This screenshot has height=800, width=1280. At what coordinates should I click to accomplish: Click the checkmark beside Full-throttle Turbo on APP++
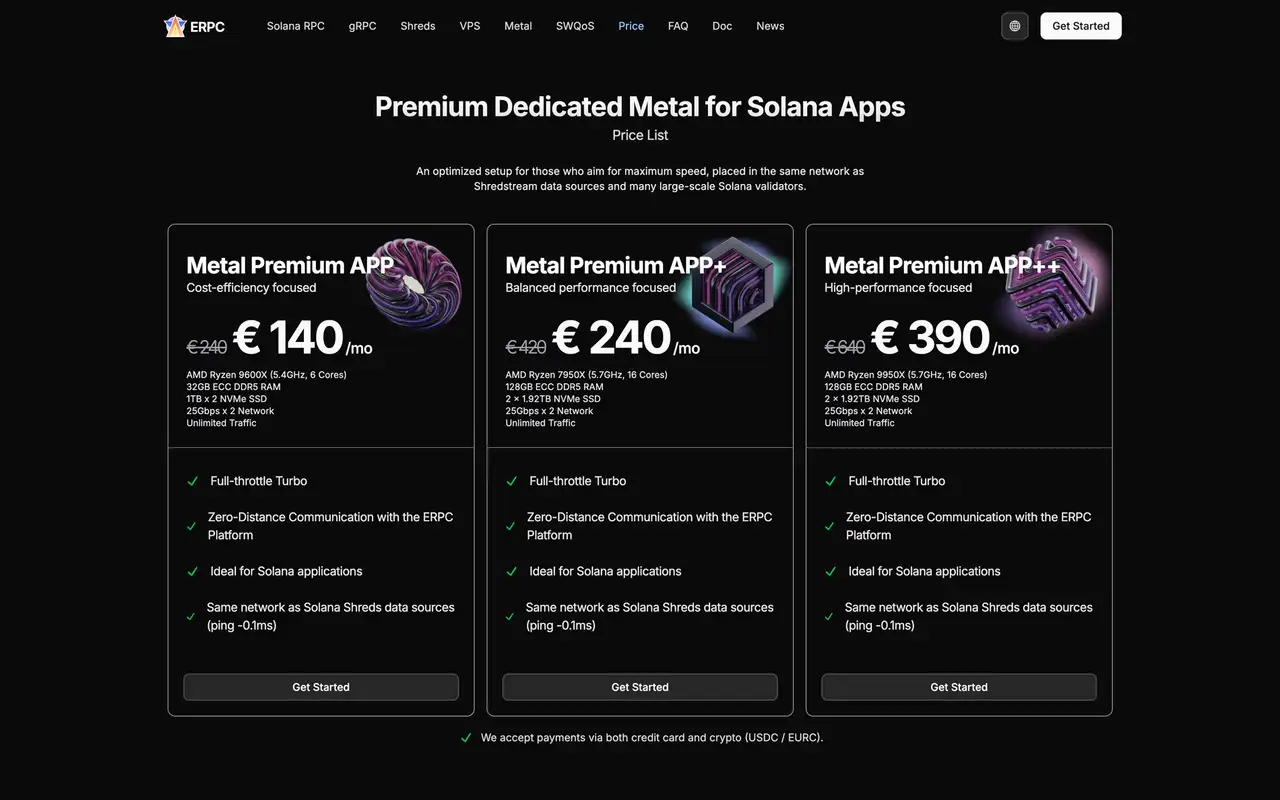point(830,481)
